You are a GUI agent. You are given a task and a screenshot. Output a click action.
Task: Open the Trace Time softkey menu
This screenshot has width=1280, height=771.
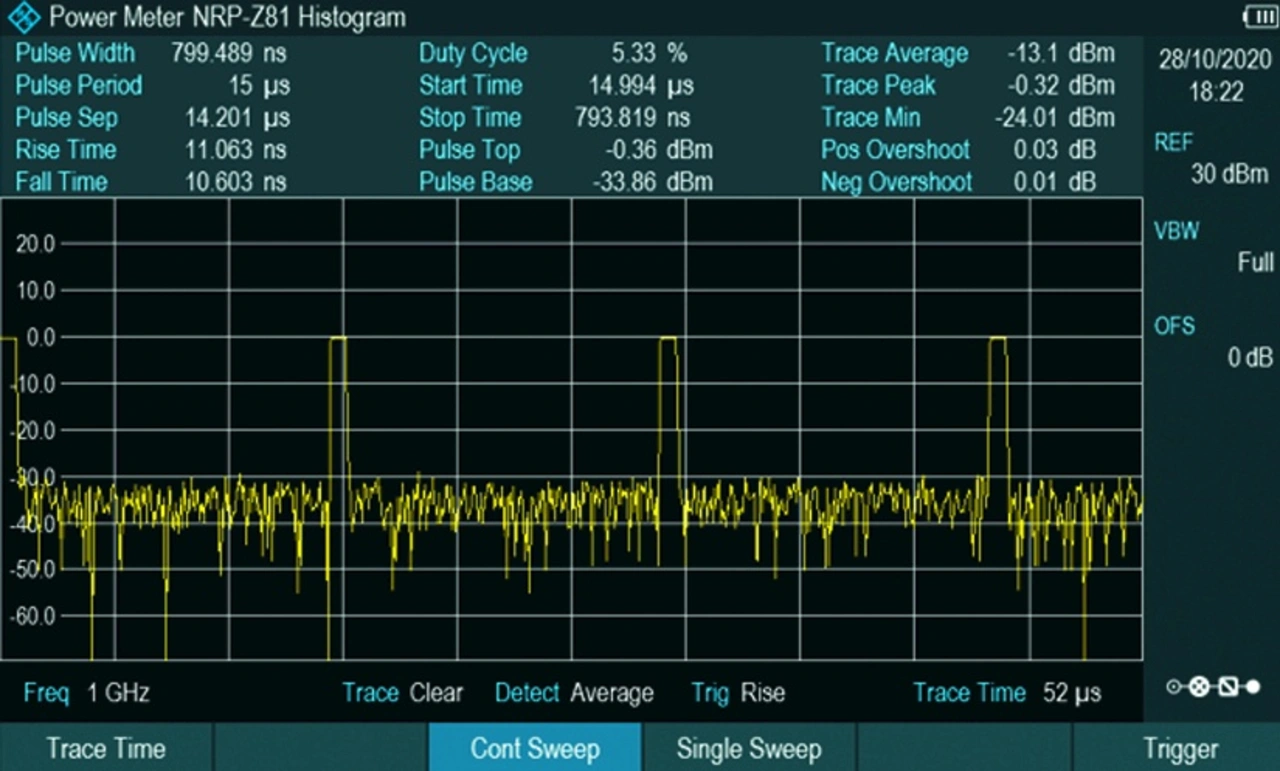106,749
